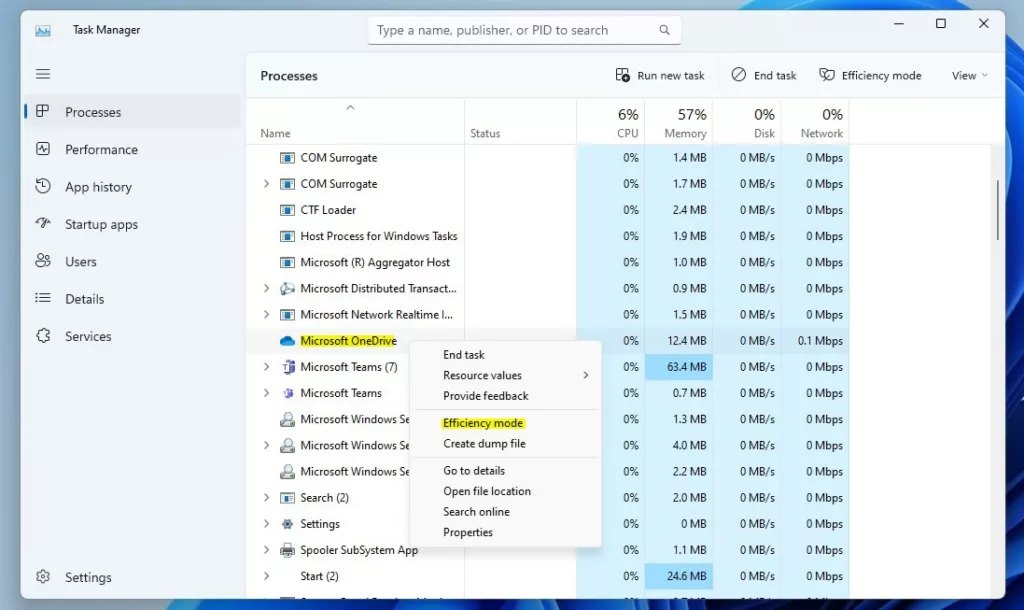
Task: Click the Run new task button
Action: pos(660,76)
